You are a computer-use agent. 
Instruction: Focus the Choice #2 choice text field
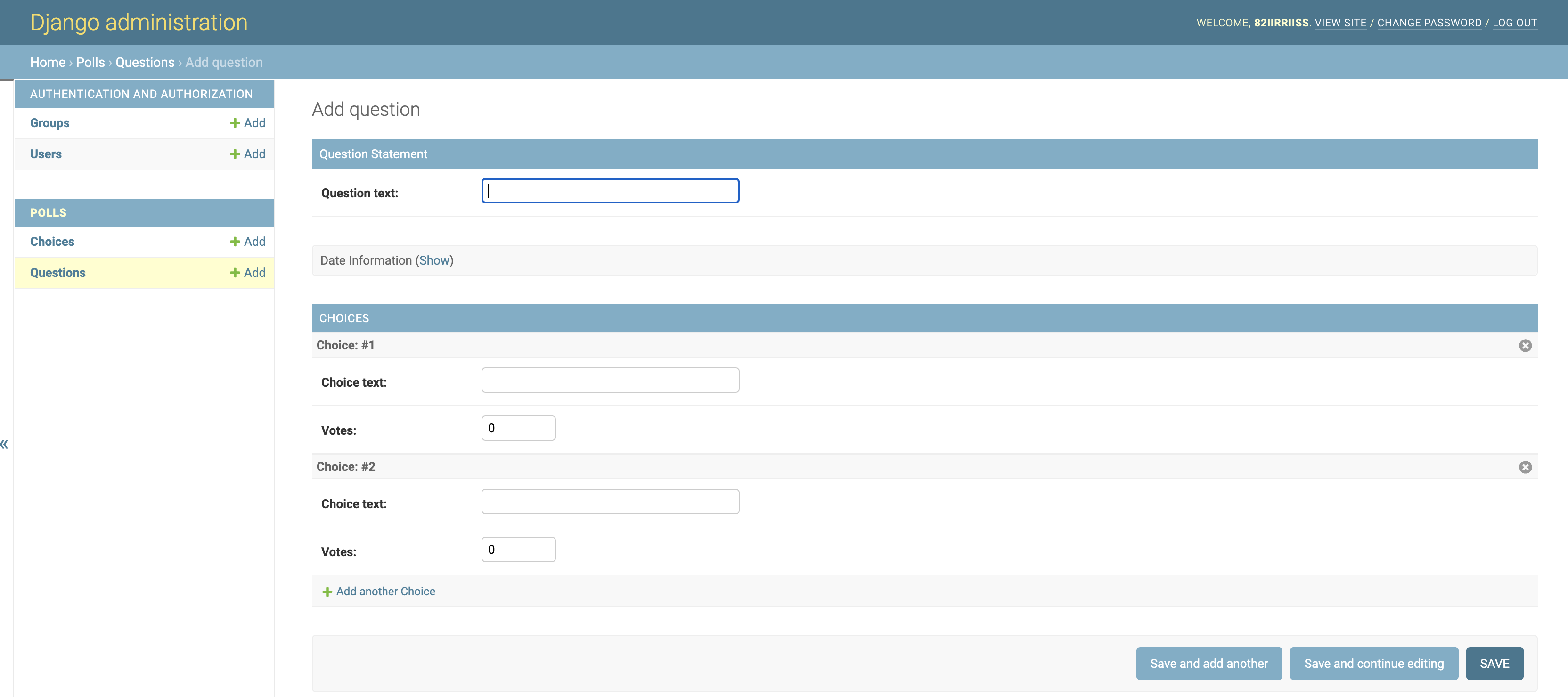point(610,502)
